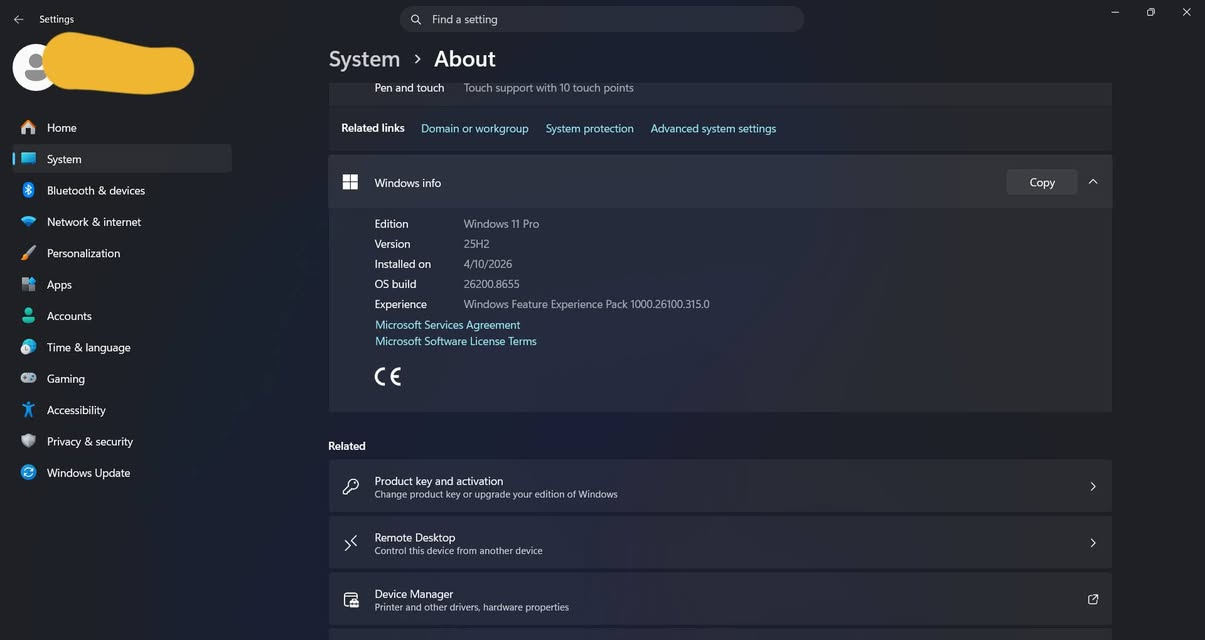This screenshot has height=640, width=1205.
Task: Click the Home house icon in sidebar
Action: (x=28, y=127)
